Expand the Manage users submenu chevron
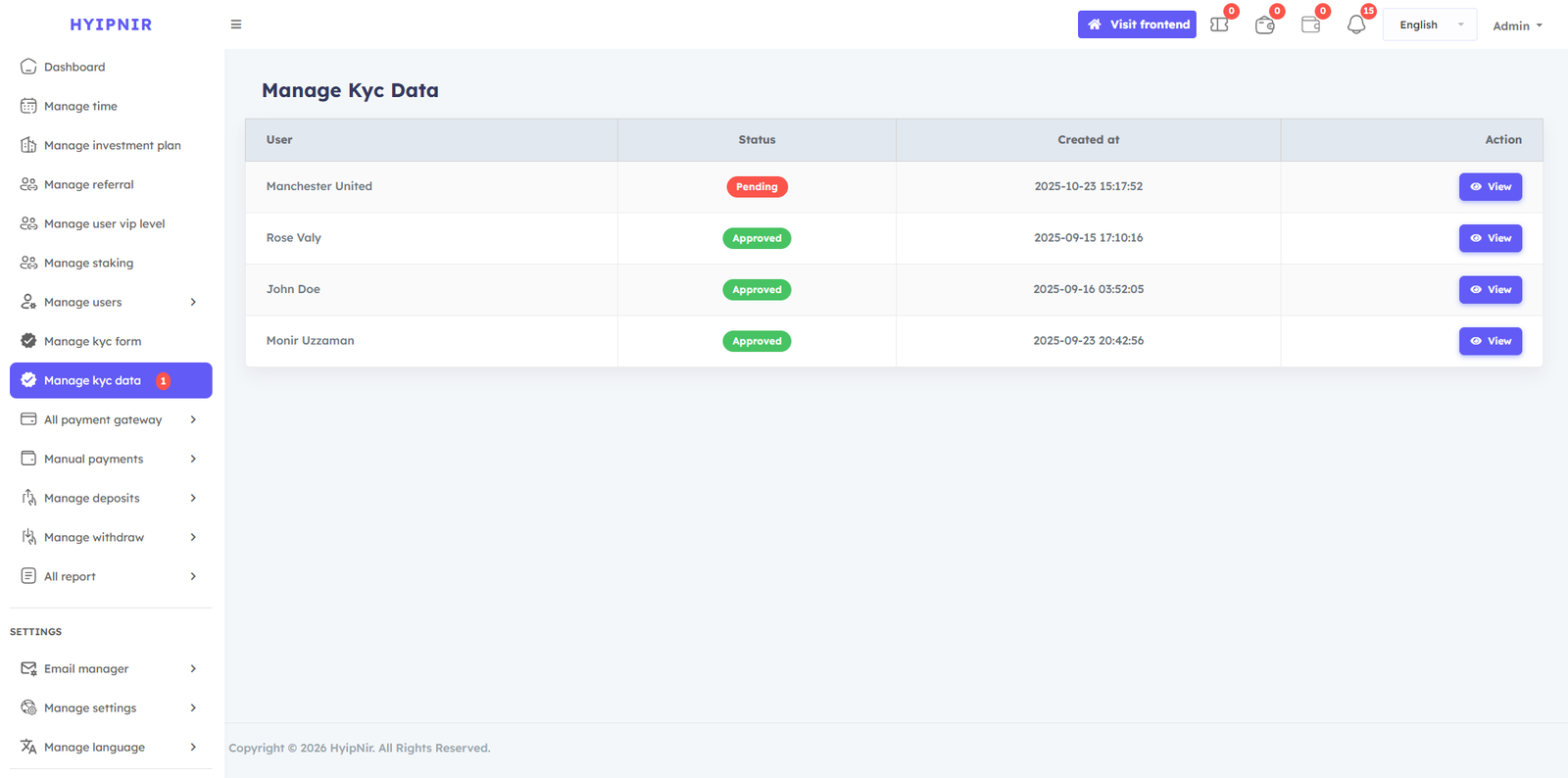The height and width of the screenshot is (778, 1568). [x=193, y=302]
